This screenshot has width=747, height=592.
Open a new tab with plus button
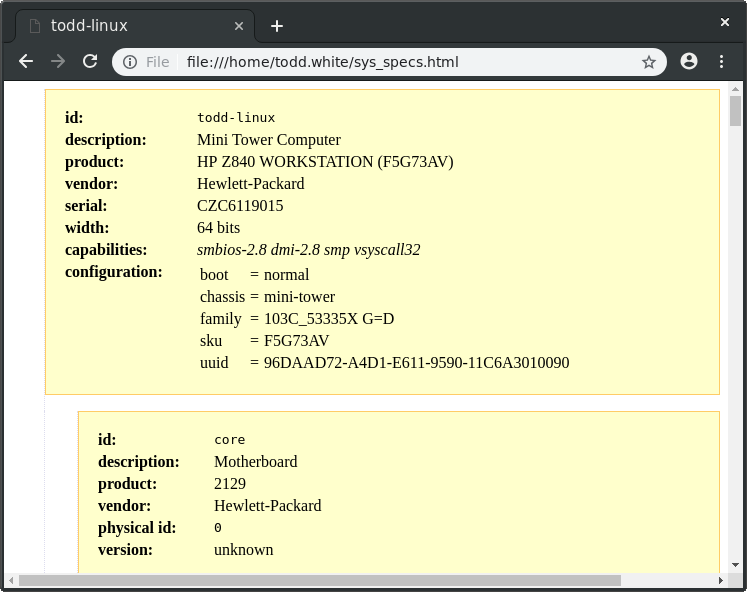click(277, 26)
